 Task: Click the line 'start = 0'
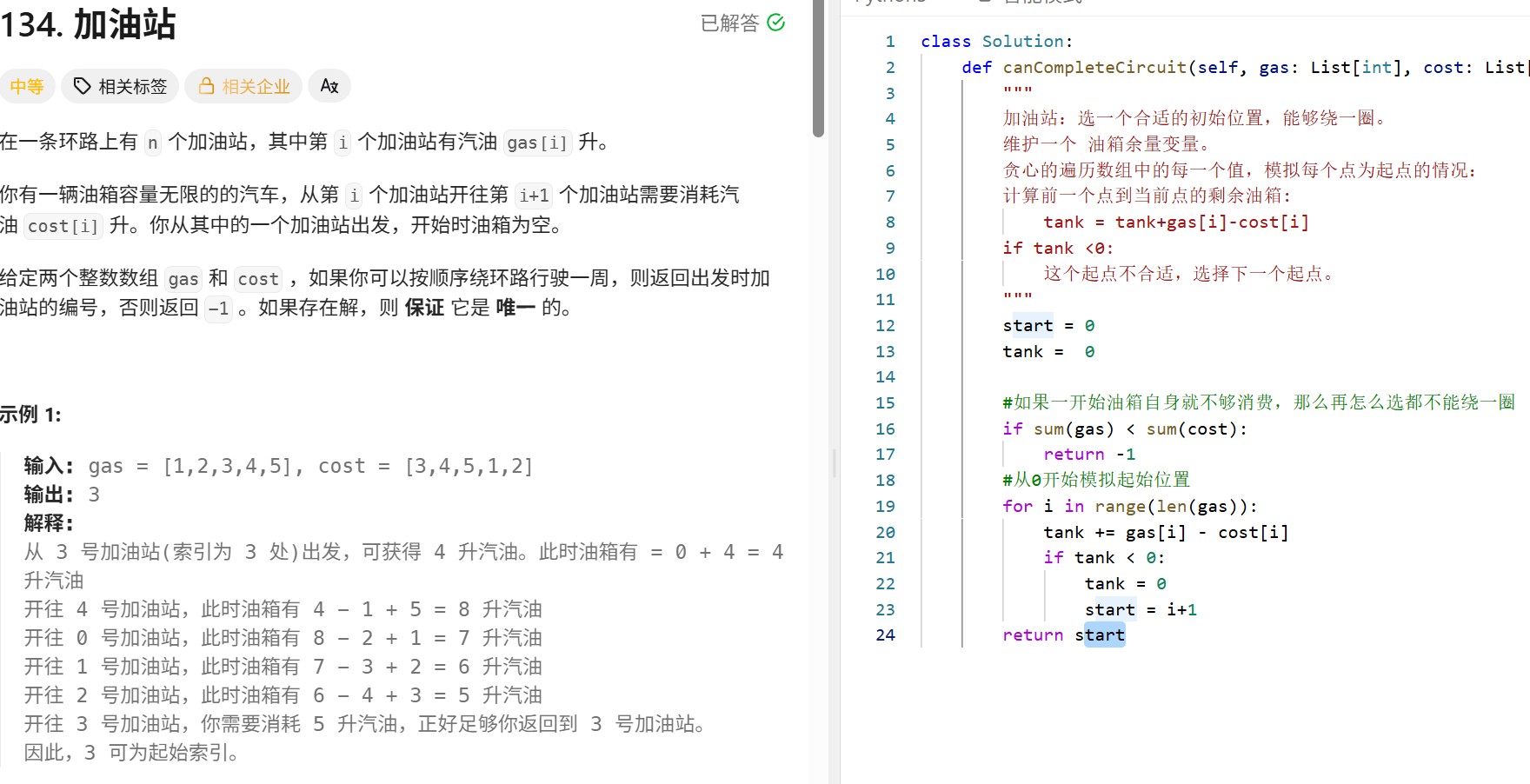(1048, 326)
